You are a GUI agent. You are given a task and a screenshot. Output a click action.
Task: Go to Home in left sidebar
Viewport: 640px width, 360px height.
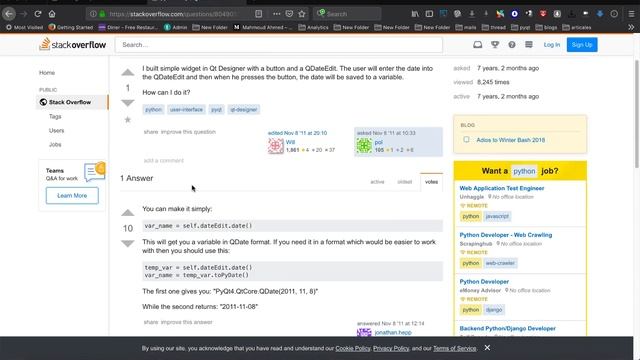(47, 73)
